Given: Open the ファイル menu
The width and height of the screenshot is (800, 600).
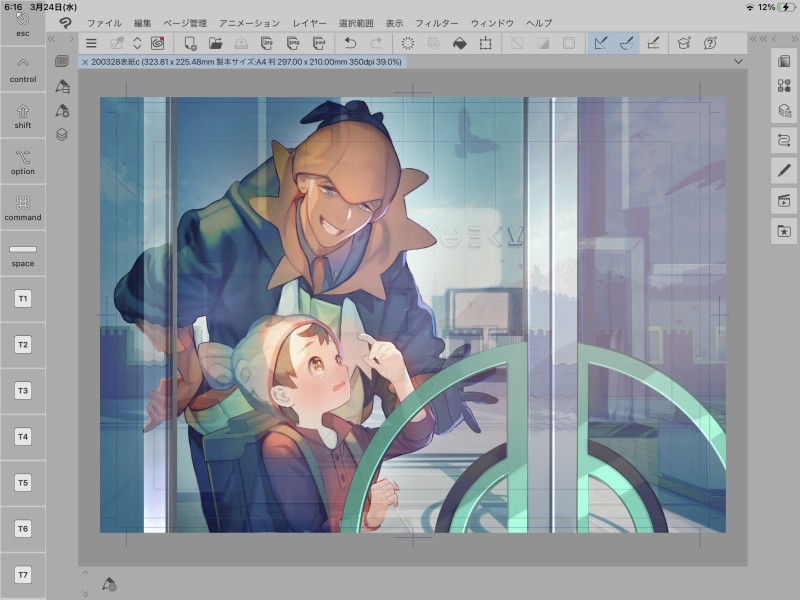Looking at the screenshot, I should pyautogui.click(x=104, y=23).
